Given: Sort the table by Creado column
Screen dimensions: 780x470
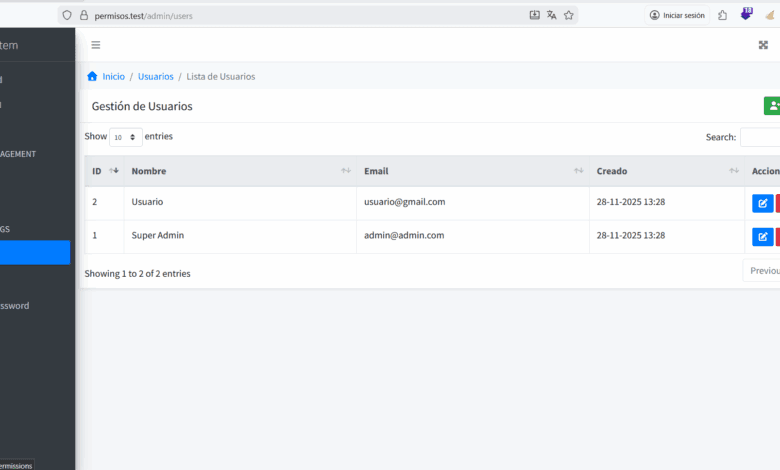Looking at the screenshot, I should coord(667,171).
